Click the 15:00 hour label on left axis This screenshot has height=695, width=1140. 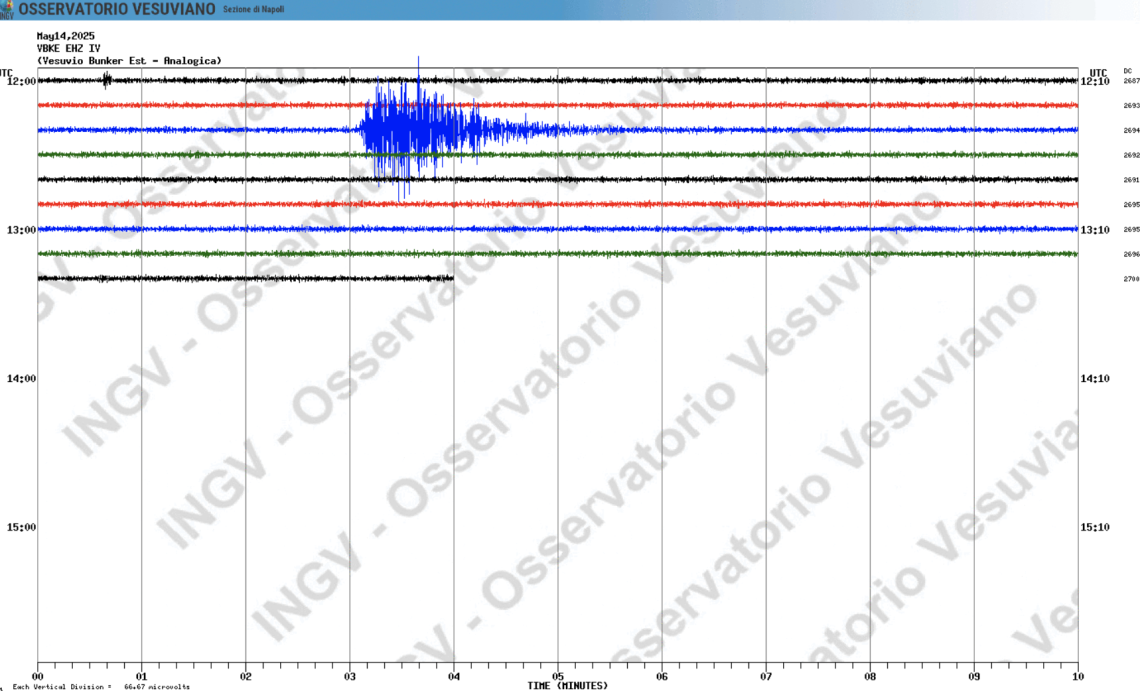(21, 527)
